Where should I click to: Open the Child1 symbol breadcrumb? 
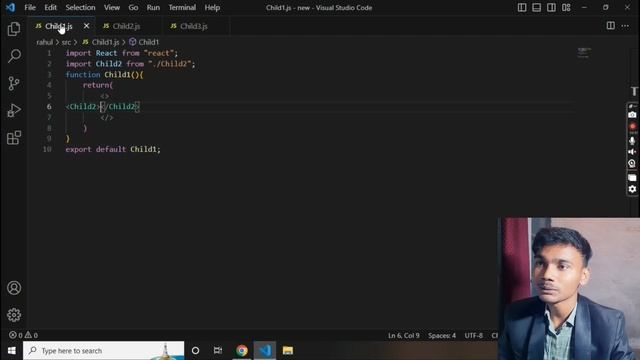click(x=144, y=42)
